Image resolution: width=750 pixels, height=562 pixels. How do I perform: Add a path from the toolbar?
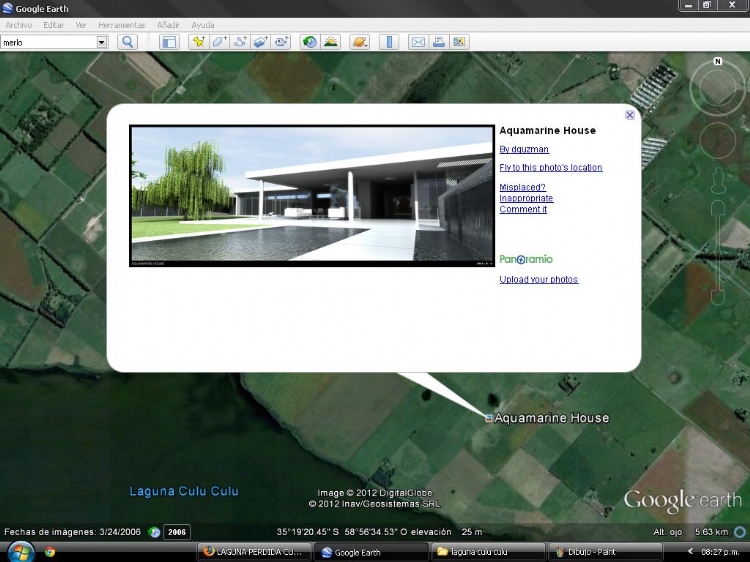240,42
